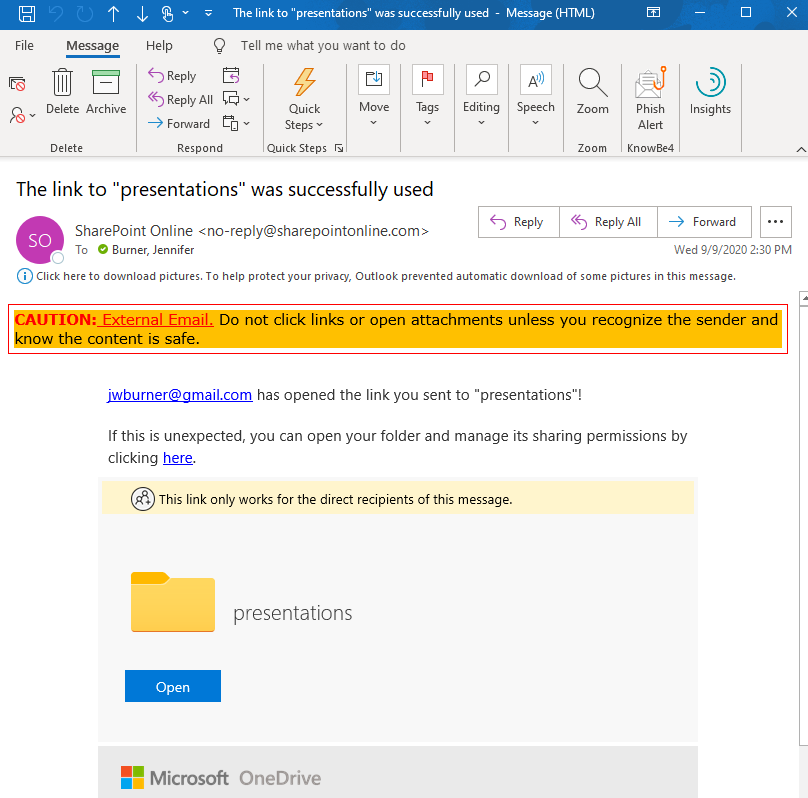The image size is (808, 798).
Task: Click the Save icon in title bar
Action: (27, 13)
